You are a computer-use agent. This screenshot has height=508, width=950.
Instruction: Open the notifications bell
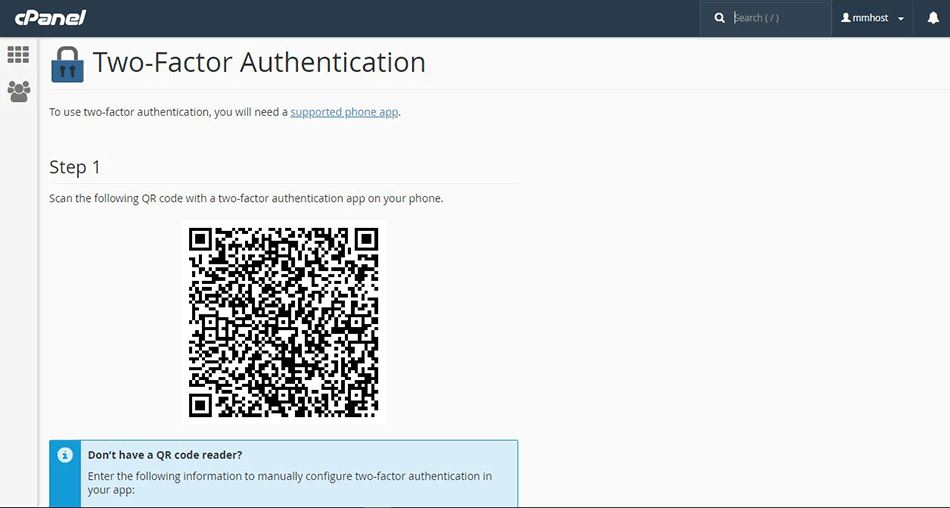[x=933, y=18]
